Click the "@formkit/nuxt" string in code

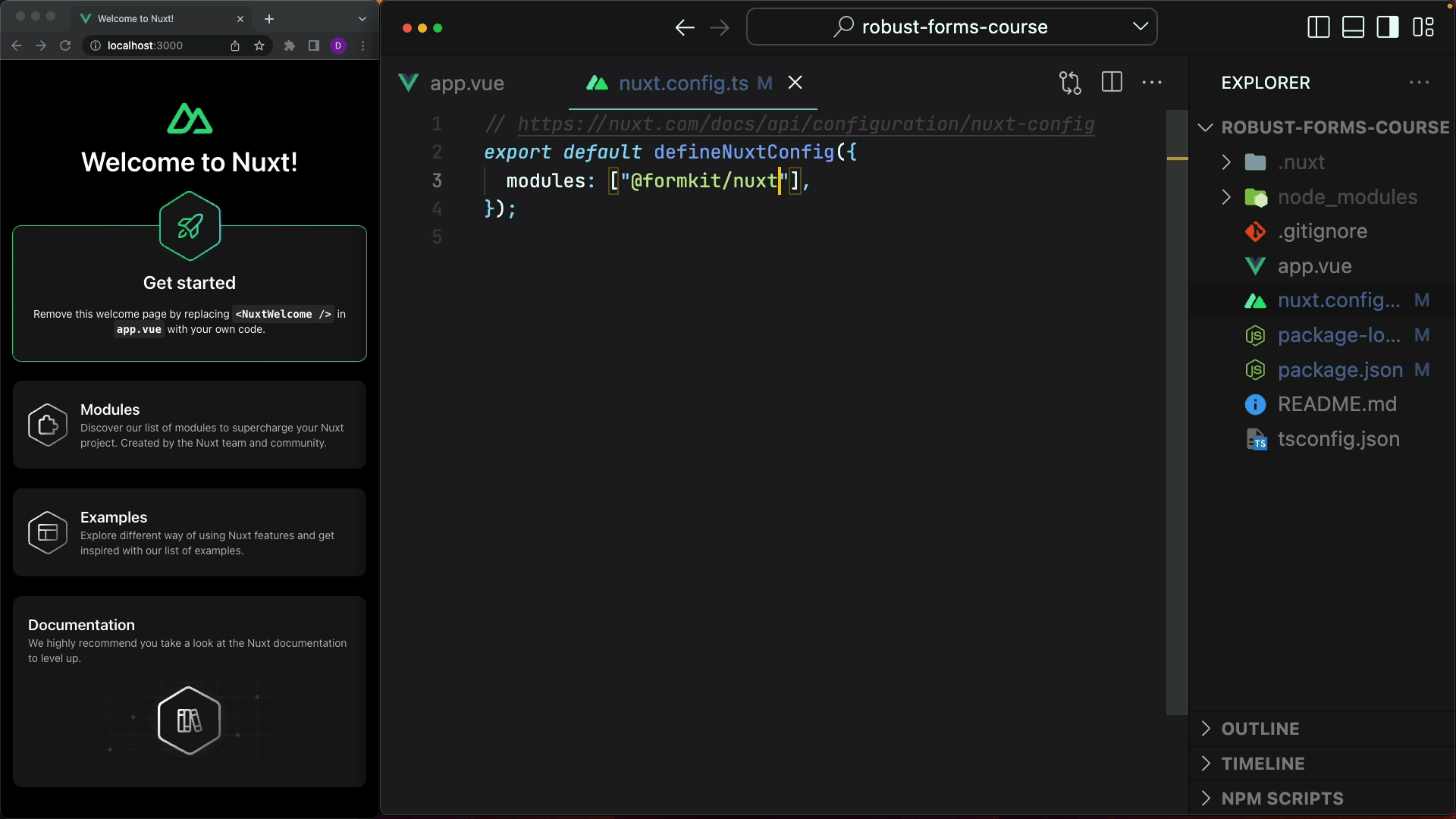pos(704,180)
